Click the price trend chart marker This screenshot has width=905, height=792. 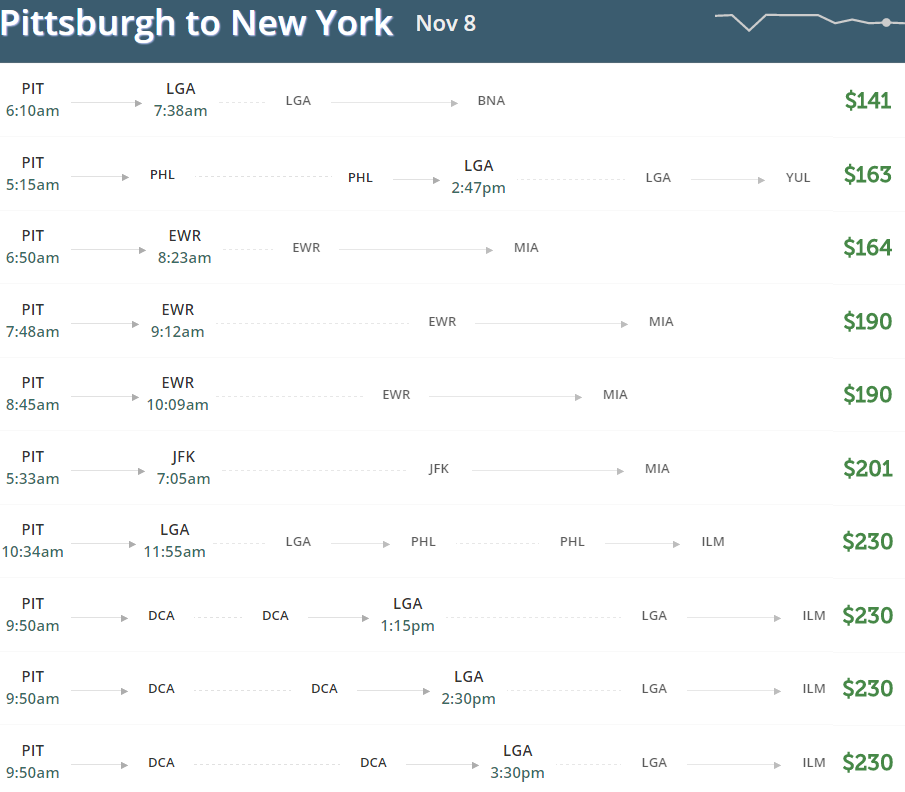(886, 23)
